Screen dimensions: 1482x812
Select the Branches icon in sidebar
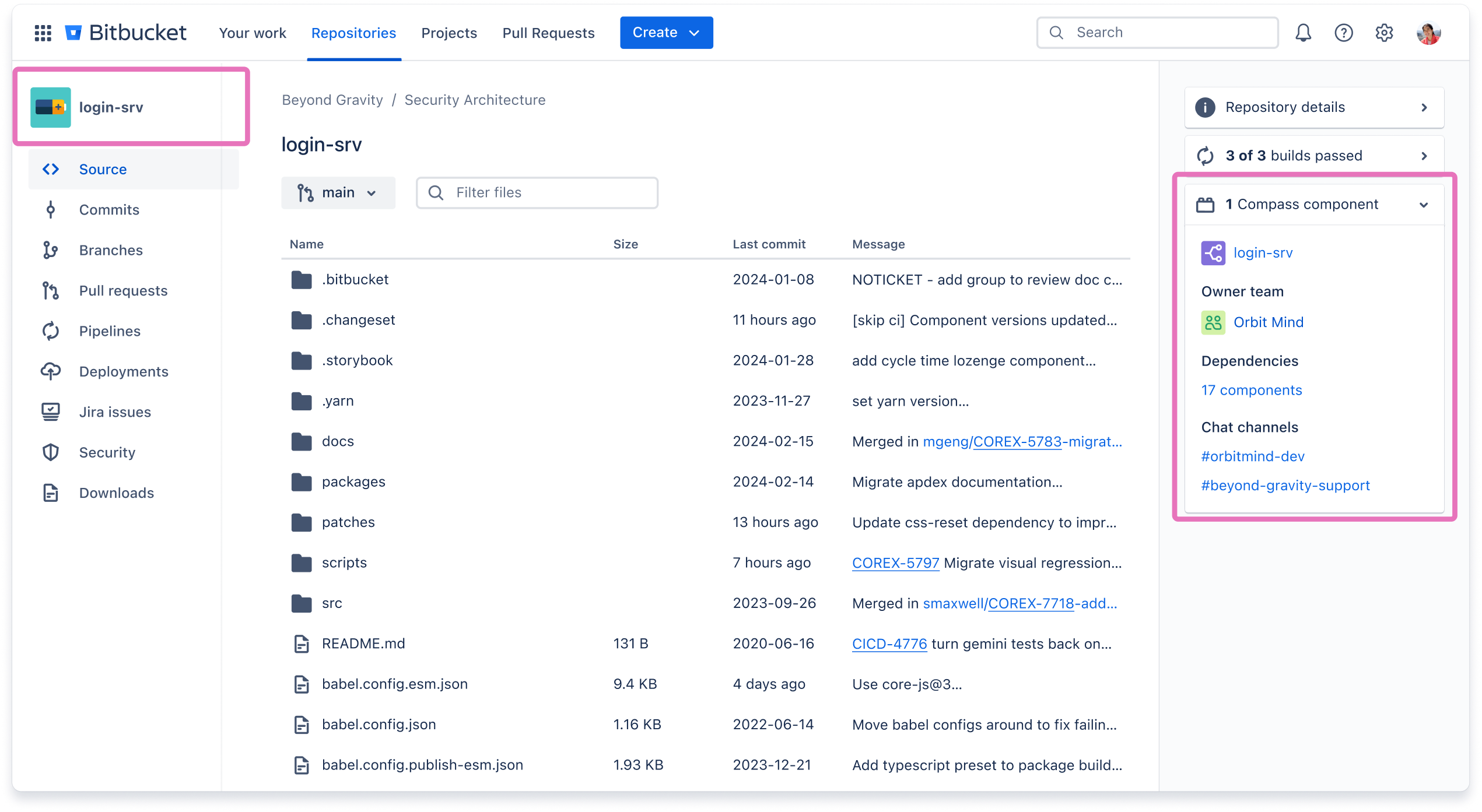click(51, 249)
